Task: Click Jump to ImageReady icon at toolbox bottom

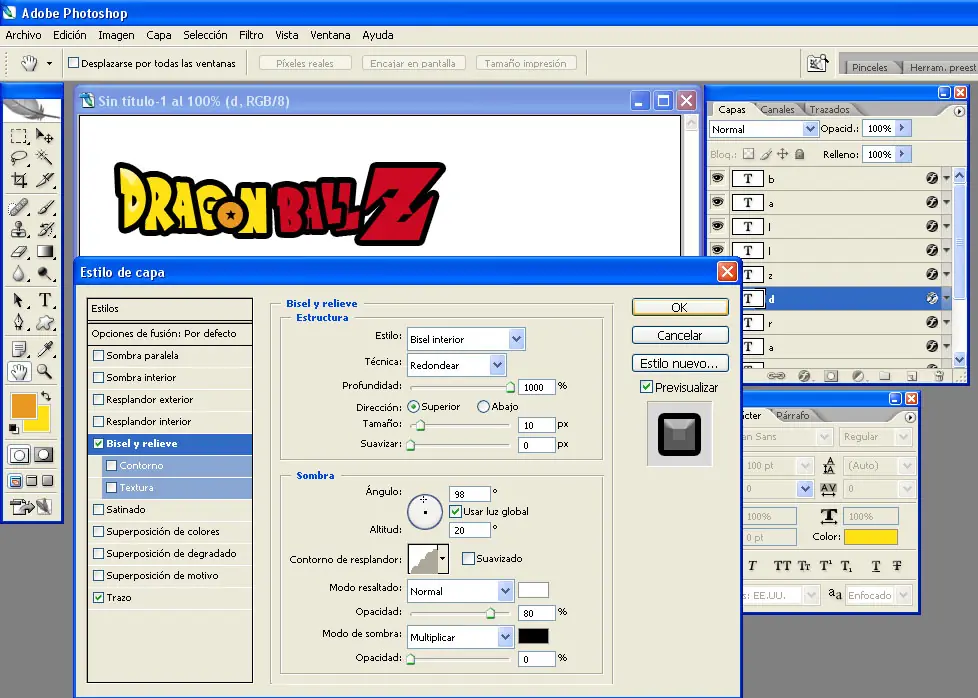Action: pos(31,507)
